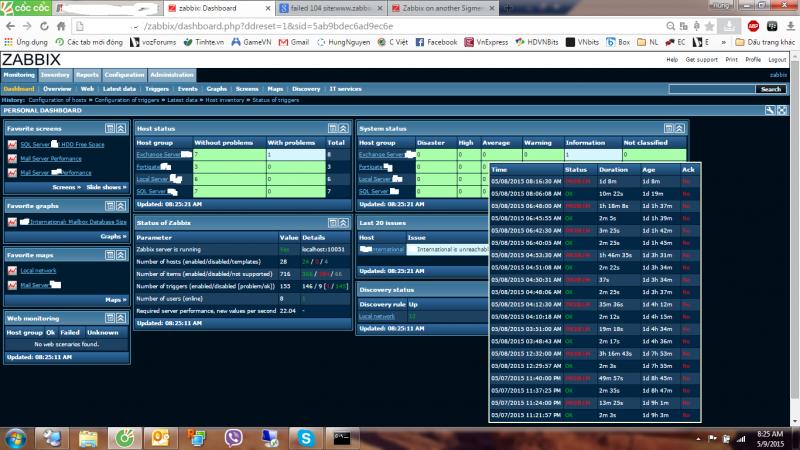Open the Discovery submenu item
Viewport: 800px width, 450px height.
pos(306,89)
